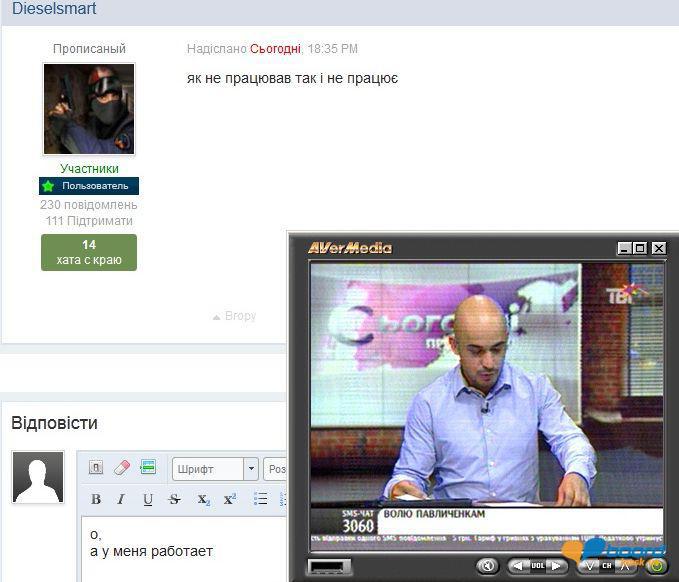Click the Dieselsmart avatar thumbnail
Image resolution: width=679 pixels, height=582 pixels.
[88, 109]
